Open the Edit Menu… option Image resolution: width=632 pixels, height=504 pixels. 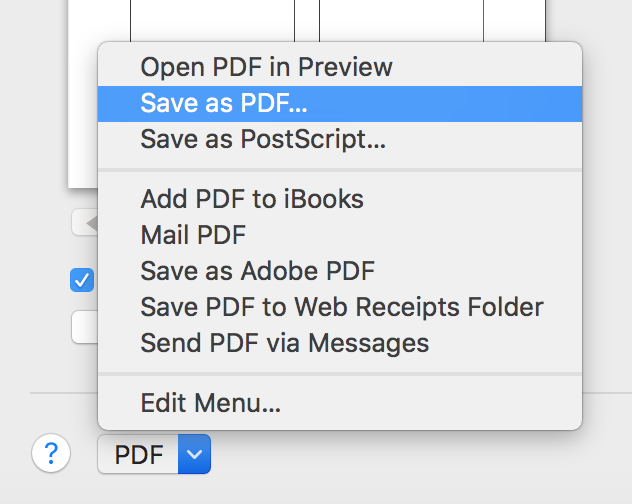point(210,404)
